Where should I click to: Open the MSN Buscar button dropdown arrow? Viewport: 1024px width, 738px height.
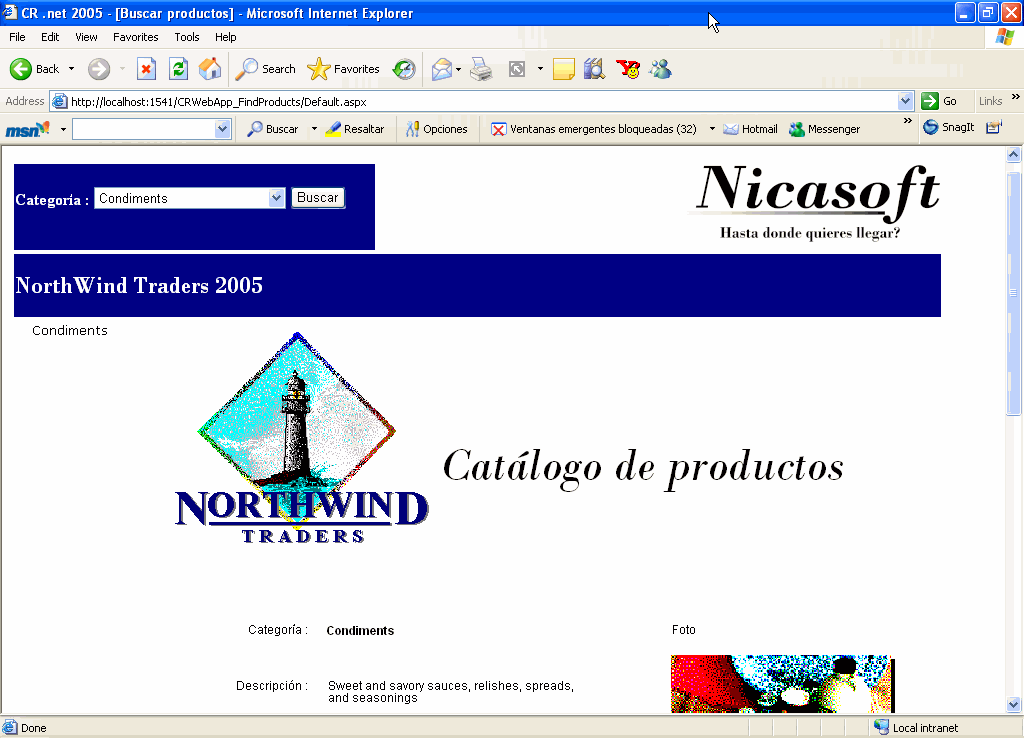point(314,129)
